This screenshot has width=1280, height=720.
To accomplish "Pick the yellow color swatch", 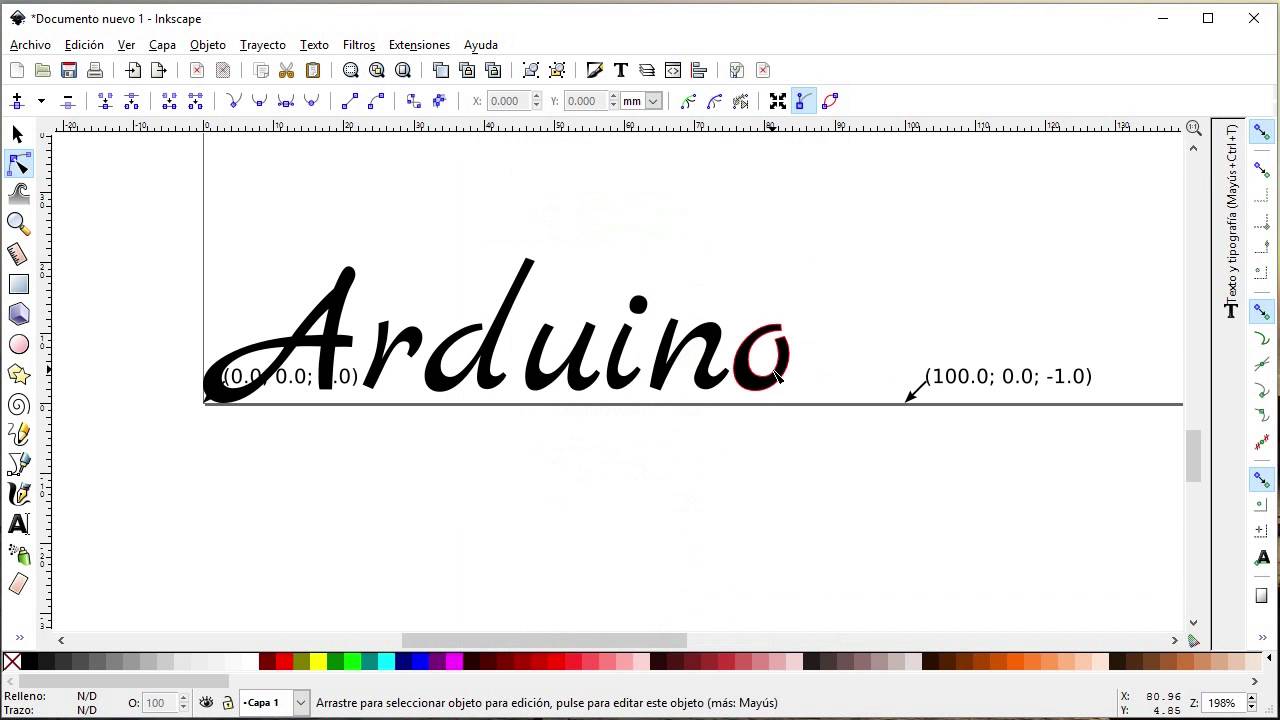I will point(318,661).
